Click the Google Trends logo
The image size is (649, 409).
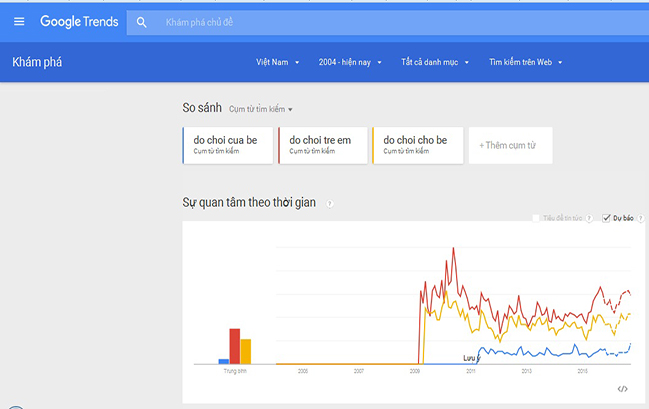pyautogui.click(x=79, y=22)
